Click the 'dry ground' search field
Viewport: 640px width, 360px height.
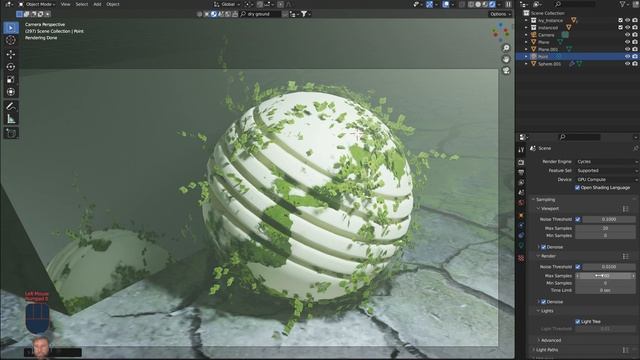(260, 14)
